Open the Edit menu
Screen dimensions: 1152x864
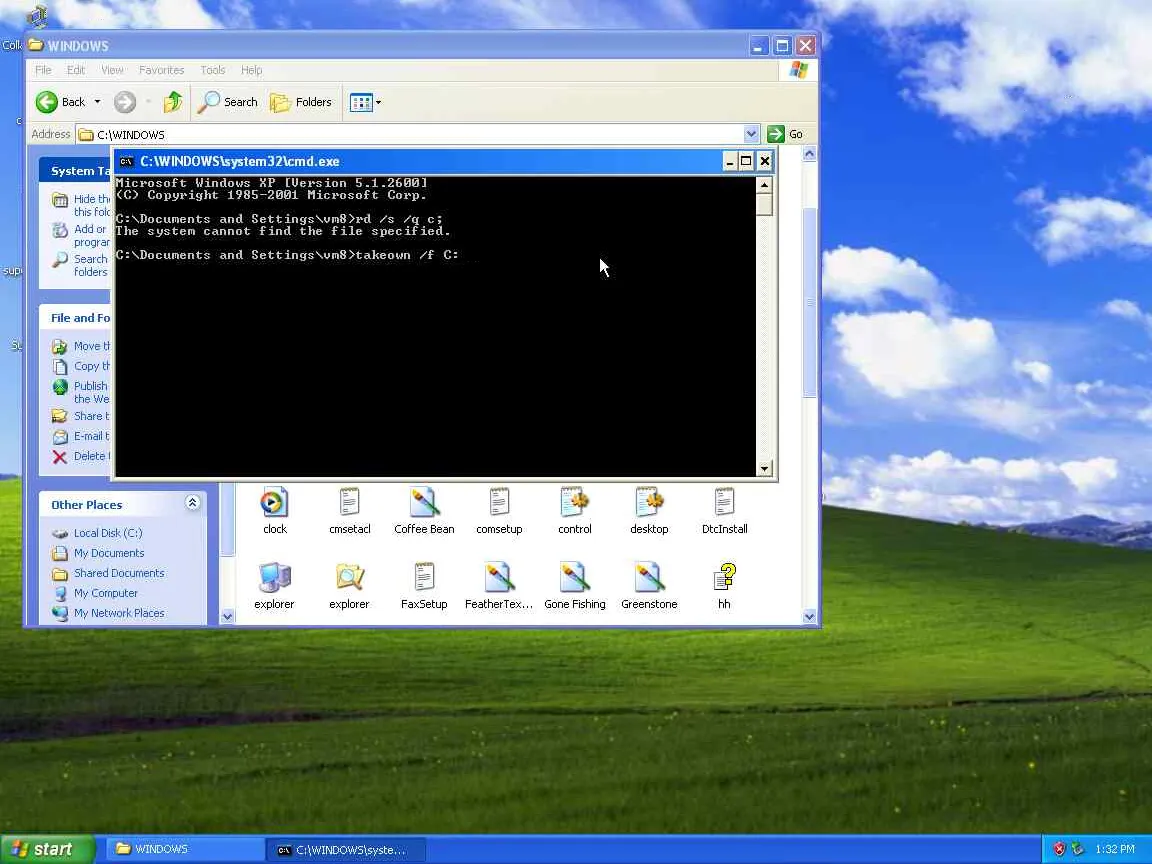tap(76, 70)
